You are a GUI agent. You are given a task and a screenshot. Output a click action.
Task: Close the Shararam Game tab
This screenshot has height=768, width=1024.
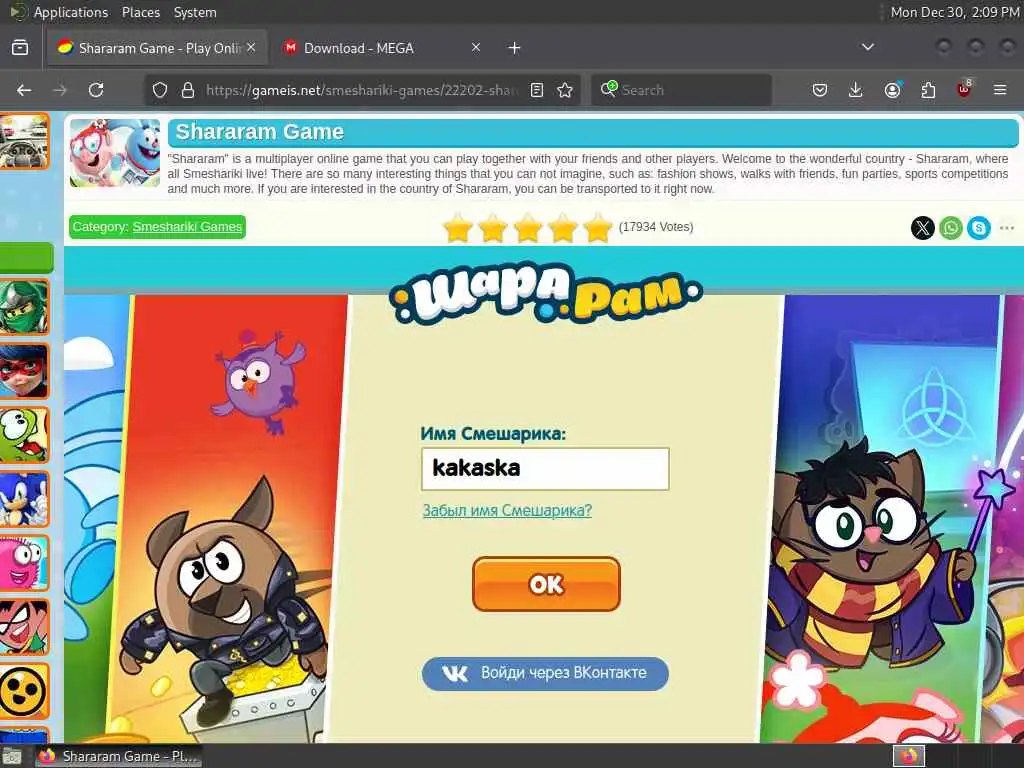(x=251, y=47)
